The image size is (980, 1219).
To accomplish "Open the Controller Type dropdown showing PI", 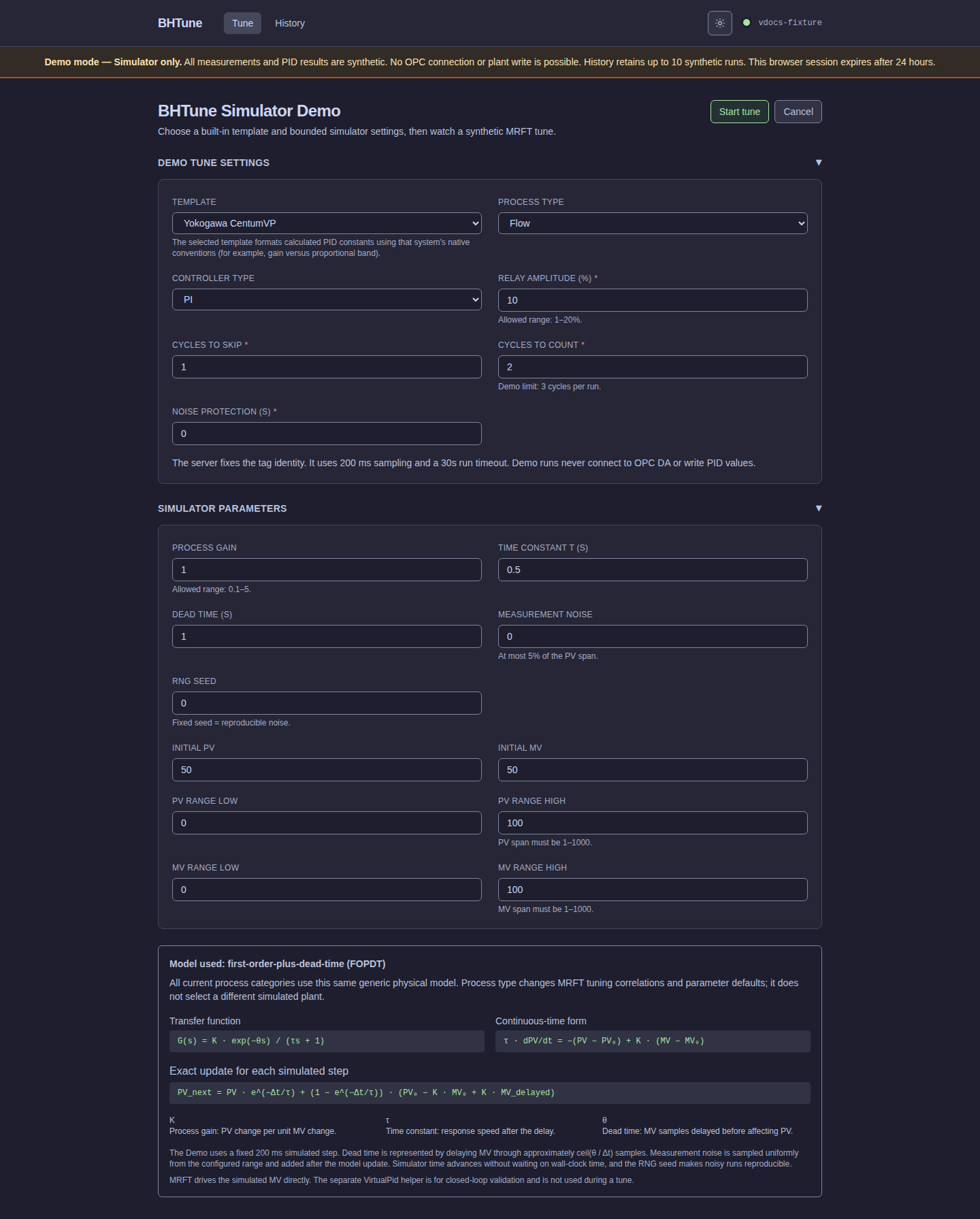I will (327, 299).
